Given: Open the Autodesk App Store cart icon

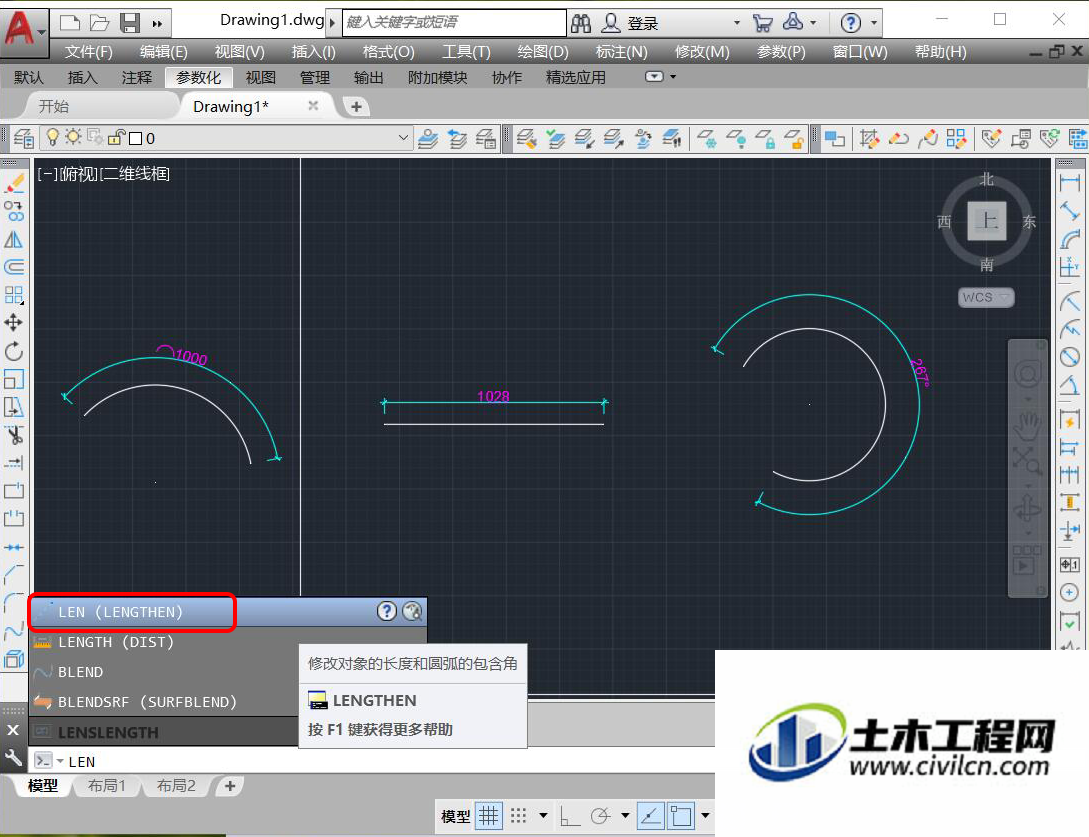Looking at the screenshot, I should point(763,24).
